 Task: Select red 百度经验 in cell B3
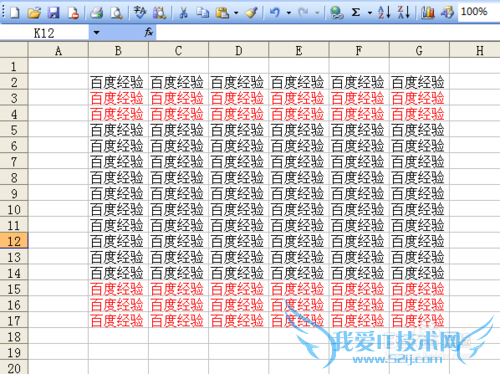[x=118, y=98]
